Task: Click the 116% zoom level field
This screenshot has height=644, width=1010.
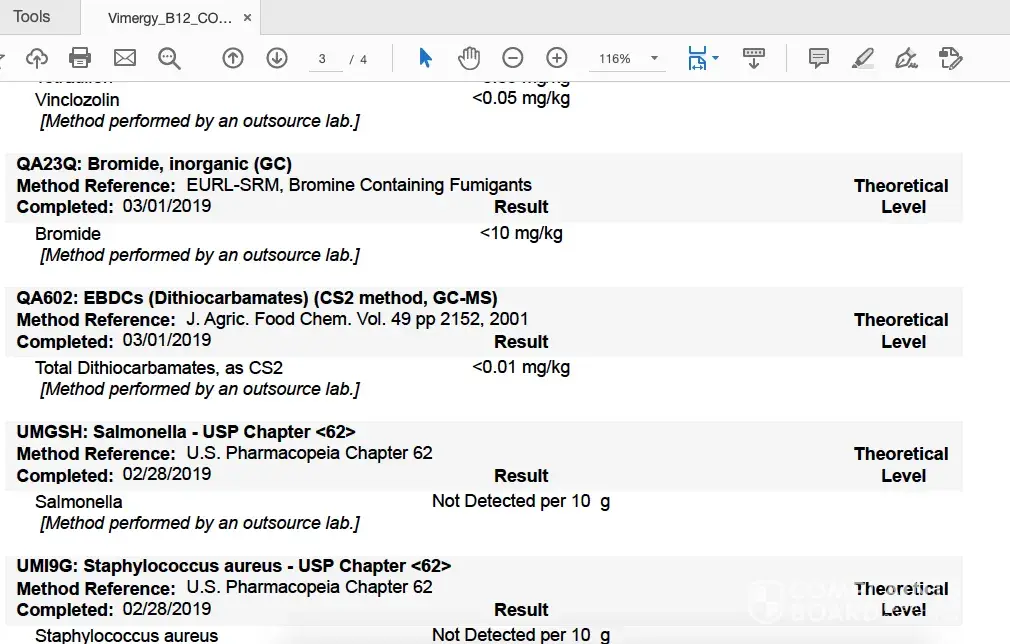Action: click(x=615, y=59)
